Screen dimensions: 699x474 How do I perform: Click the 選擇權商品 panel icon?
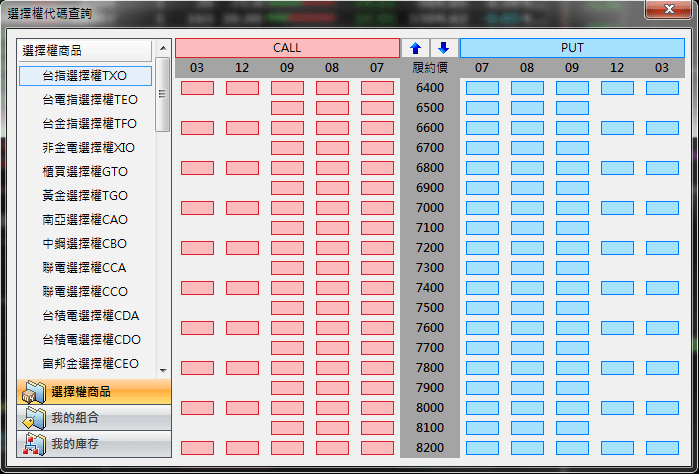click(x=34, y=392)
